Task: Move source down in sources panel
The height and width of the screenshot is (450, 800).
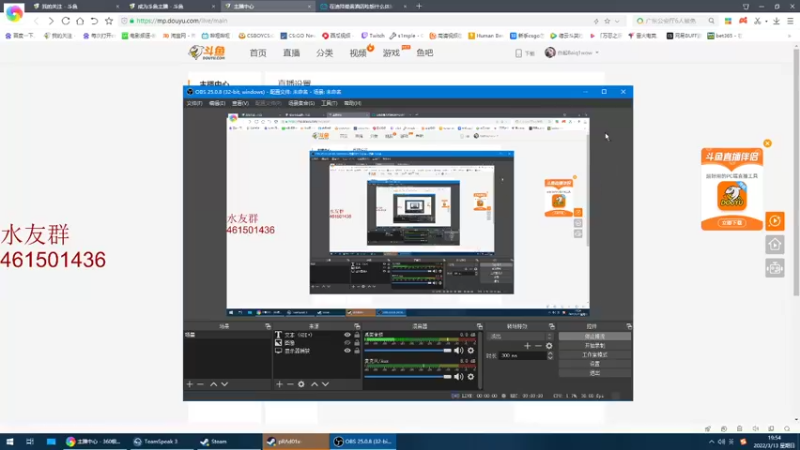Action: (x=326, y=384)
